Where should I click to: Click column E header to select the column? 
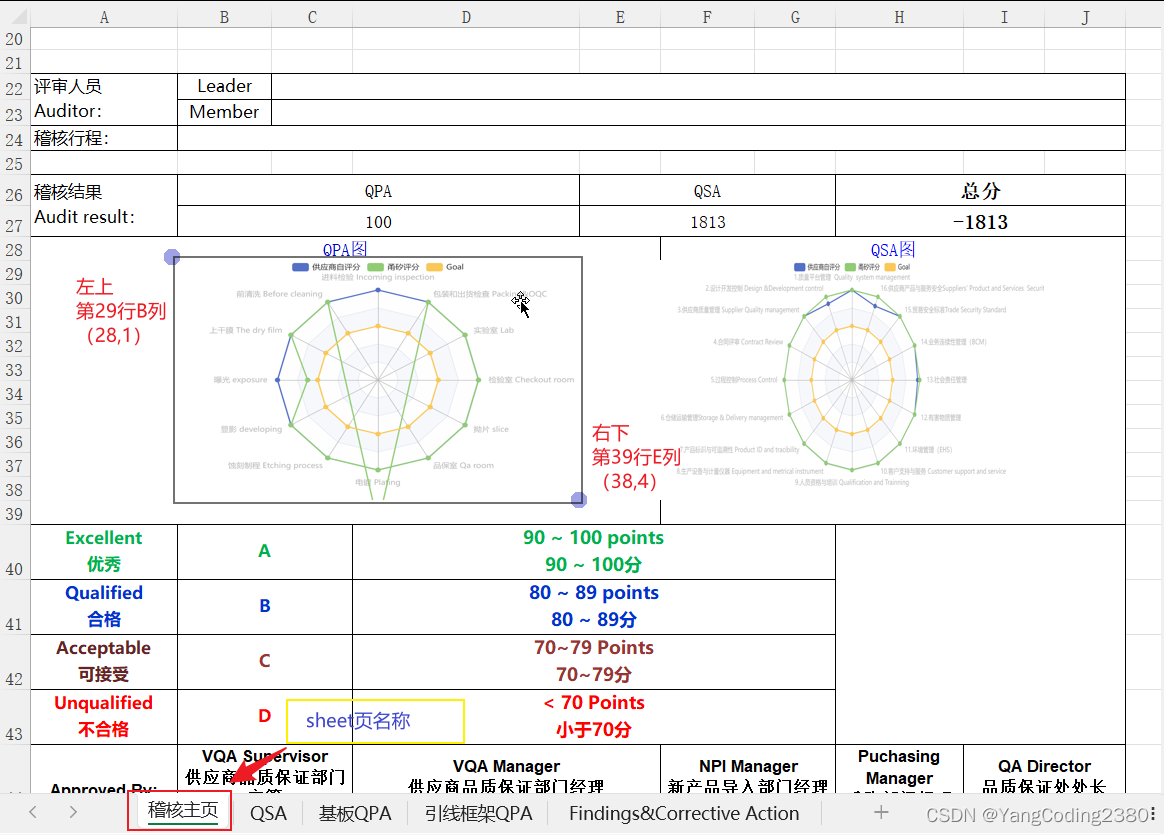click(x=620, y=16)
